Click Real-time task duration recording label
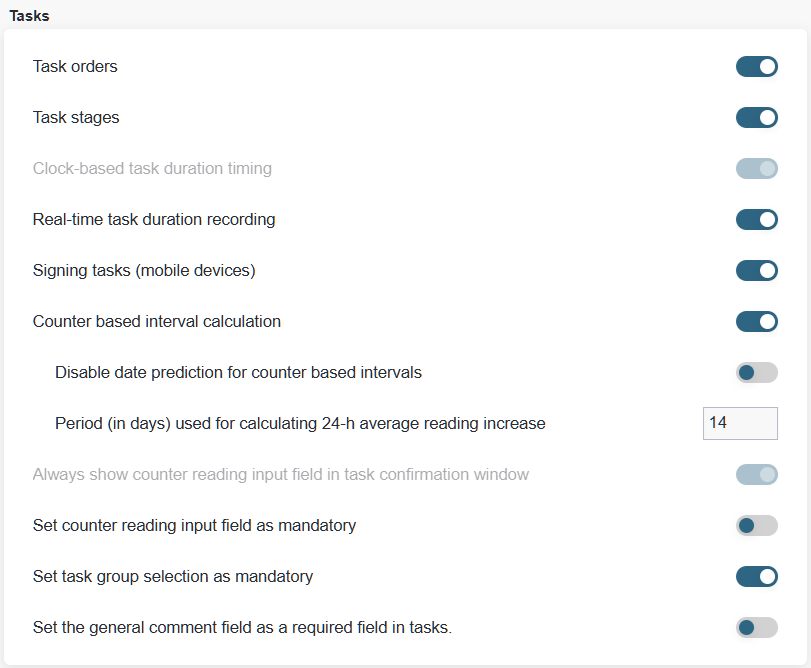811x668 pixels. [154, 220]
